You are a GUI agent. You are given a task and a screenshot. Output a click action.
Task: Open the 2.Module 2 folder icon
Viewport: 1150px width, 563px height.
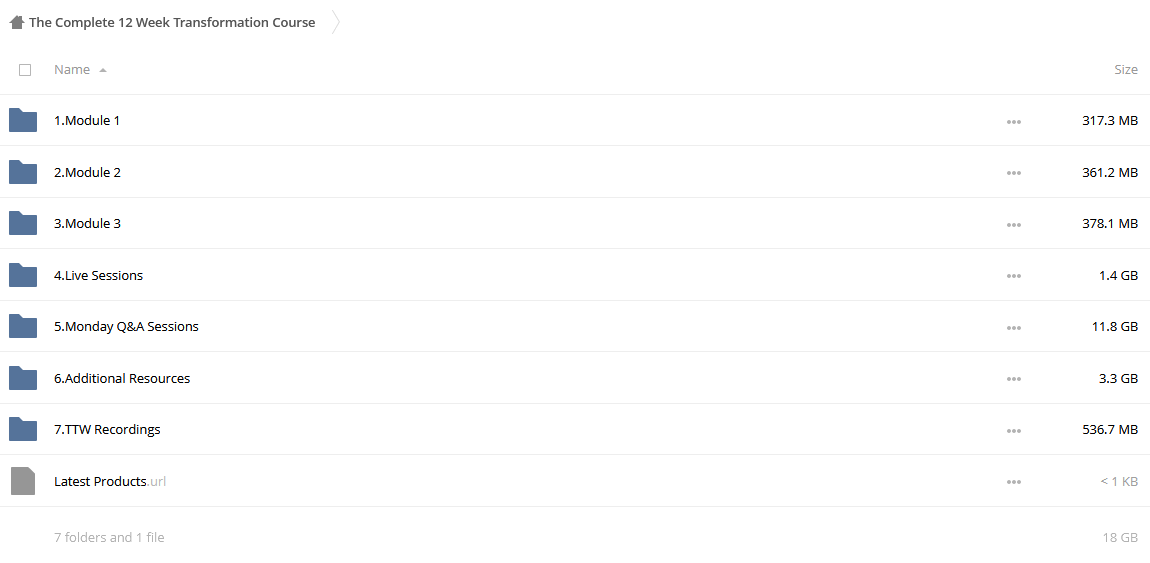point(23,172)
